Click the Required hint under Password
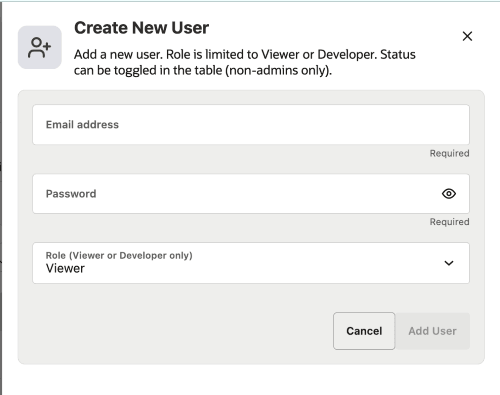Image resolution: width=500 pixels, height=395 pixels. pos(449,222)
